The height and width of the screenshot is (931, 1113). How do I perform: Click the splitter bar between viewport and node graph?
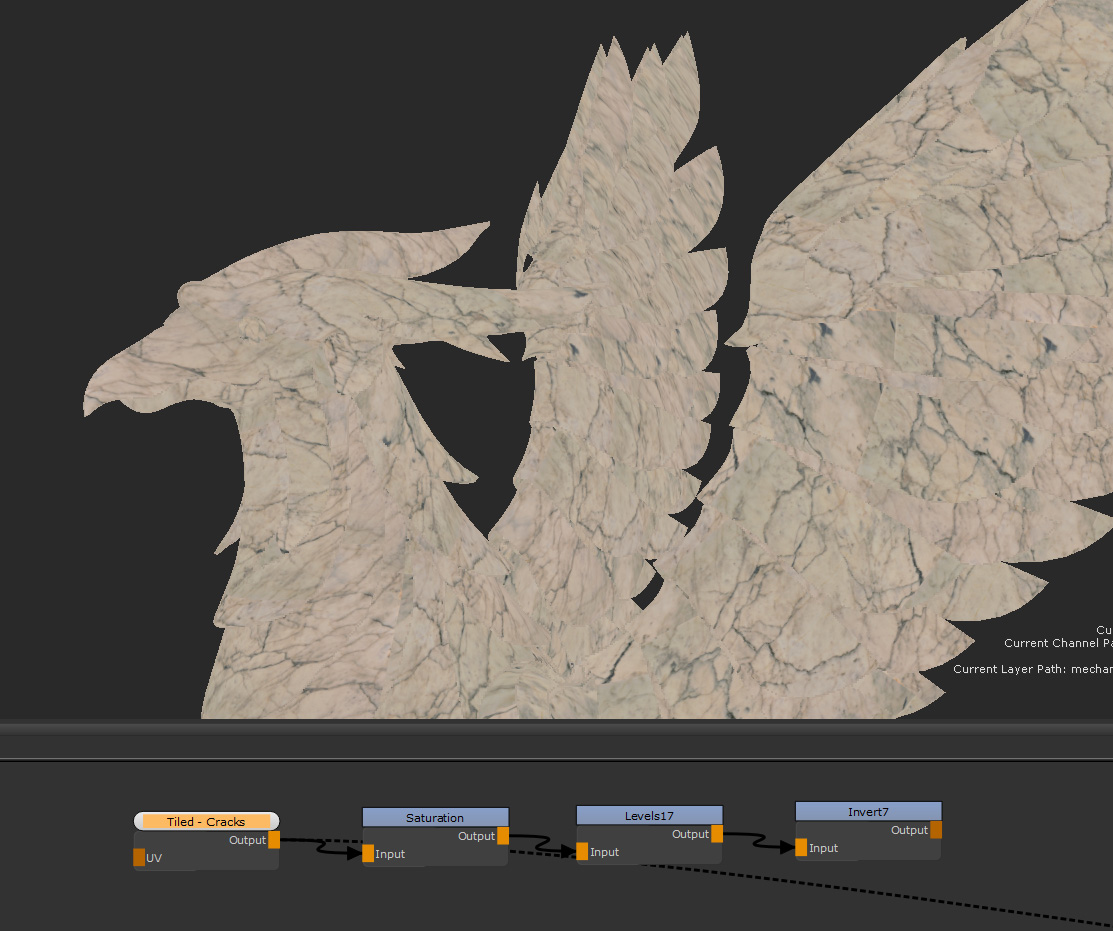pos(556,740)
